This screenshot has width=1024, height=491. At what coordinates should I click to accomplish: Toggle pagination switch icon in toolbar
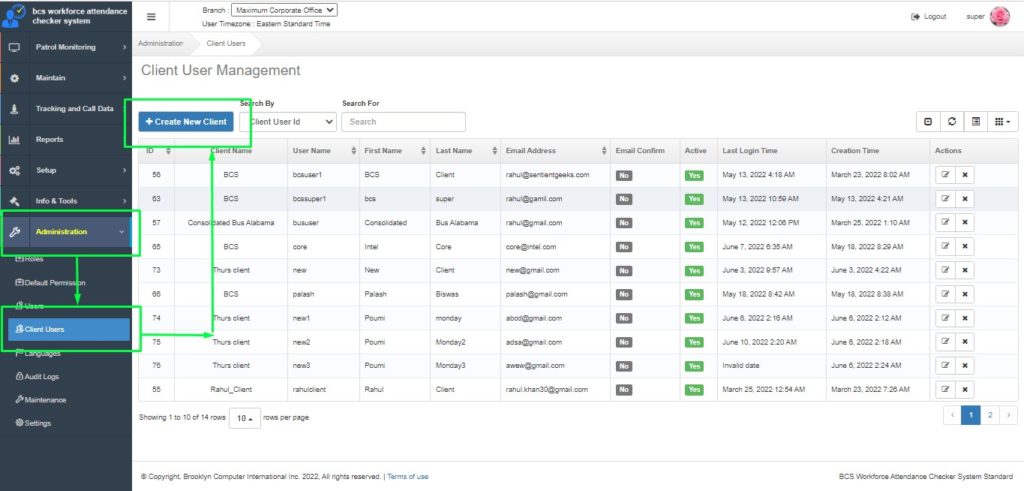928,121
